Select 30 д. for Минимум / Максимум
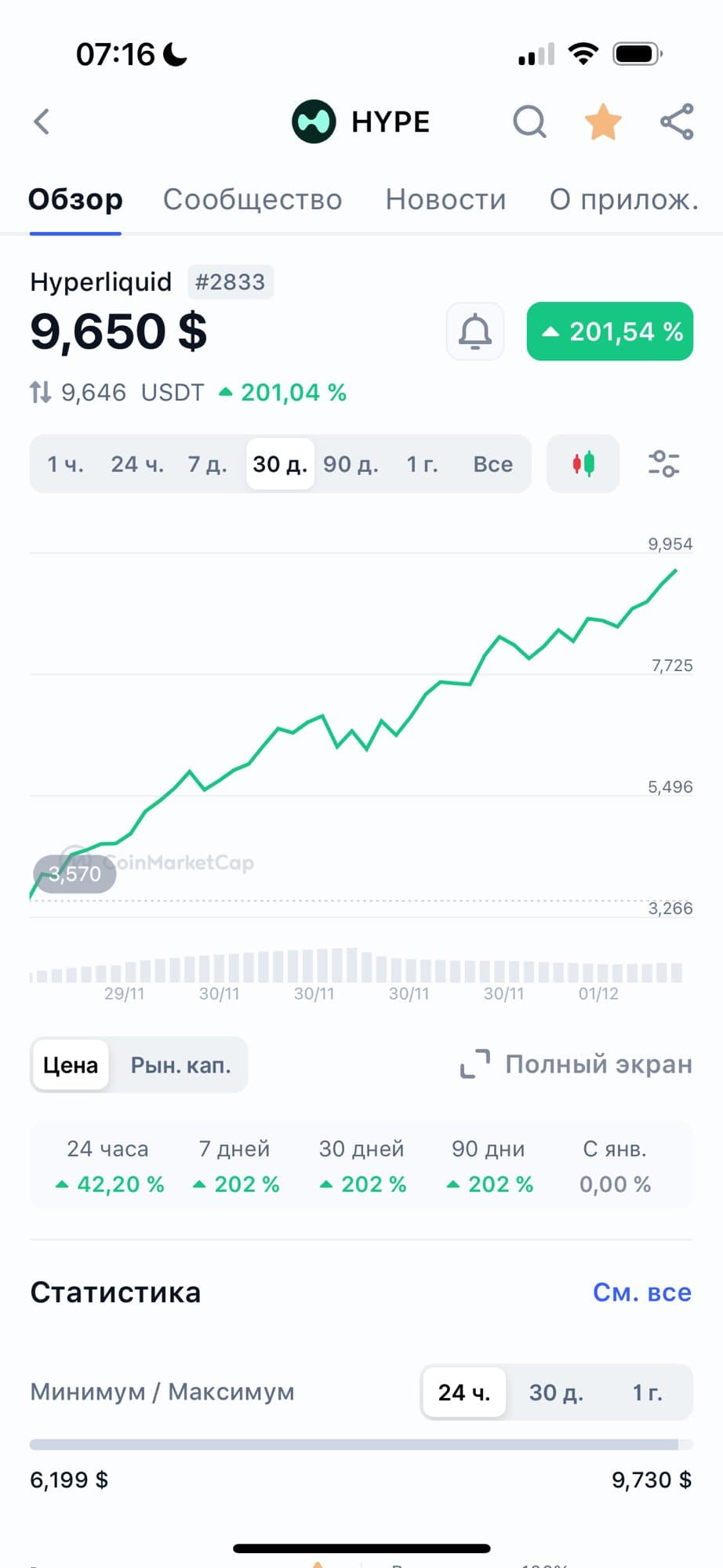This screenshot has width=723, height=1568. 555,1392
